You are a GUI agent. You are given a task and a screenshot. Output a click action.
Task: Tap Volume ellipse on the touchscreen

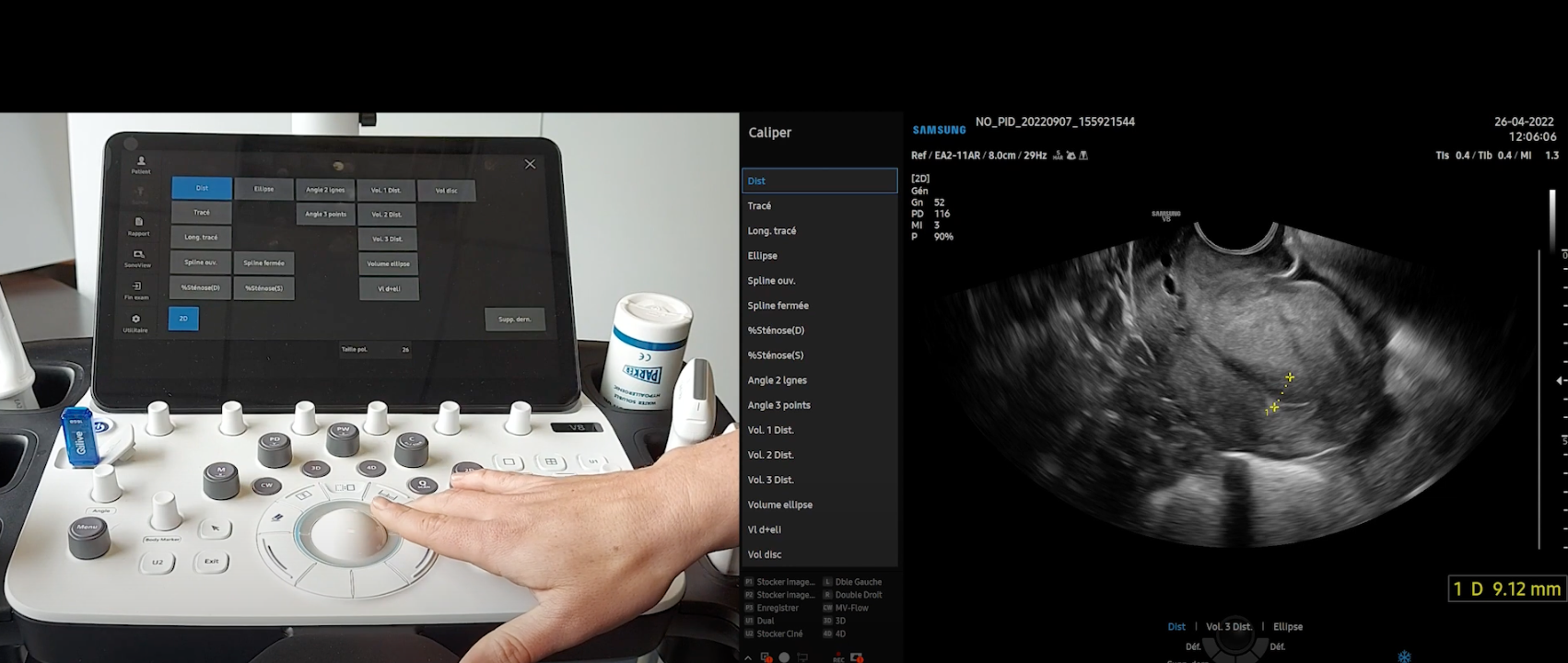click(x=388, y=264)
